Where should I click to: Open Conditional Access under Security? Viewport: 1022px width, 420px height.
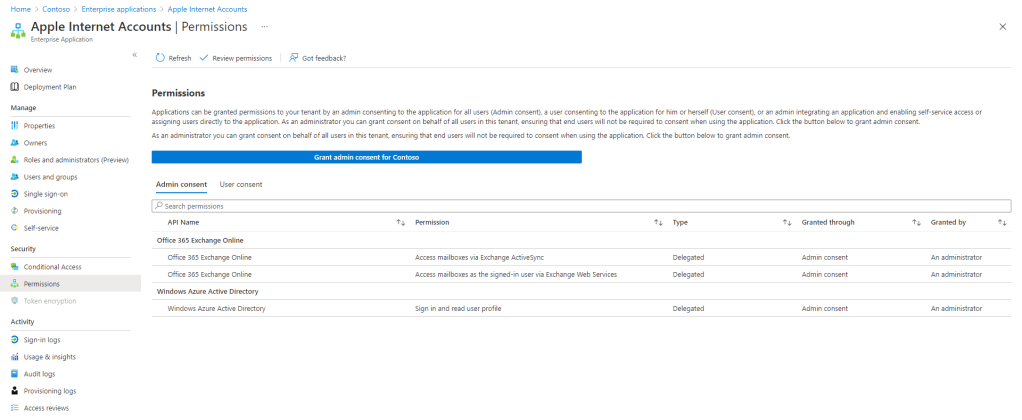pos(52,266)
